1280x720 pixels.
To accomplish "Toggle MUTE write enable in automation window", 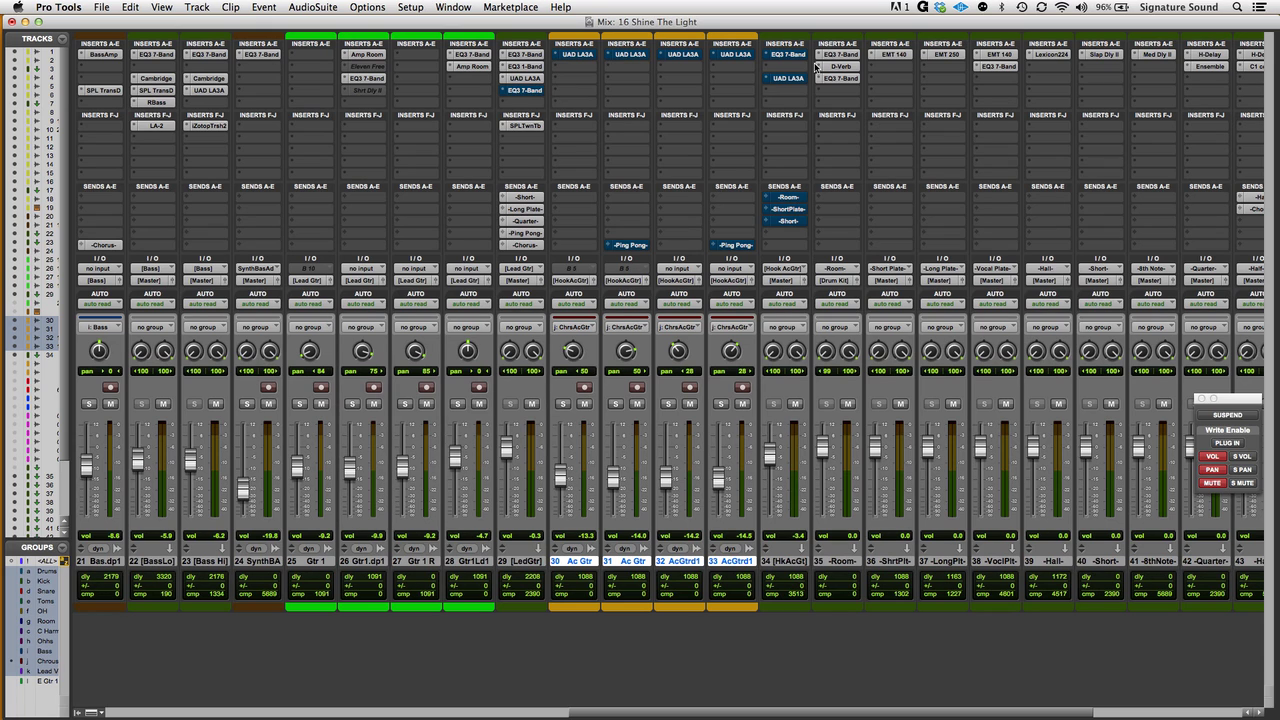I will (1212, 483).
